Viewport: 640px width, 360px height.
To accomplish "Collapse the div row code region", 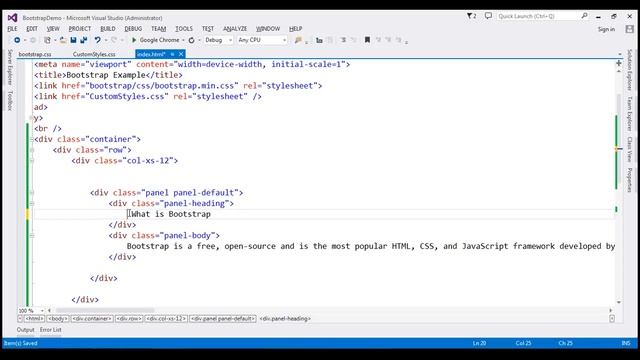I will coord(32,150).
